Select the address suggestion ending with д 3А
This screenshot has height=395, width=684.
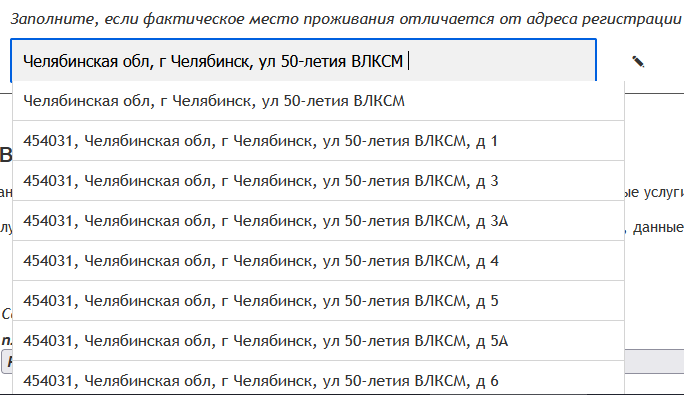click(x=318, y=221)
